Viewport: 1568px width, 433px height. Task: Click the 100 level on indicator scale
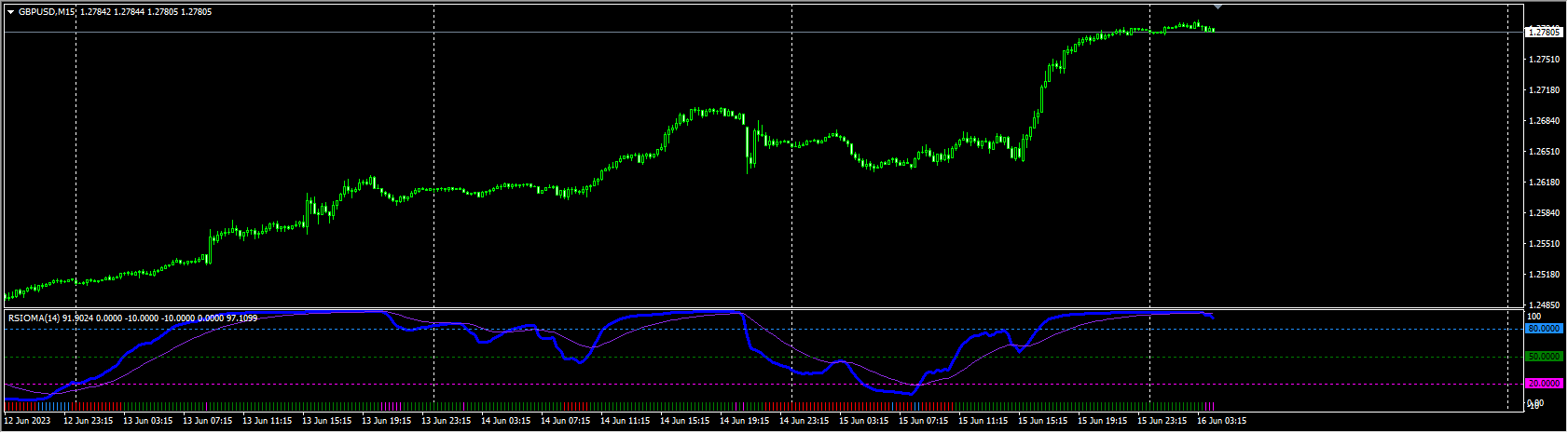pyautogui.click(x=1534, y=317)
